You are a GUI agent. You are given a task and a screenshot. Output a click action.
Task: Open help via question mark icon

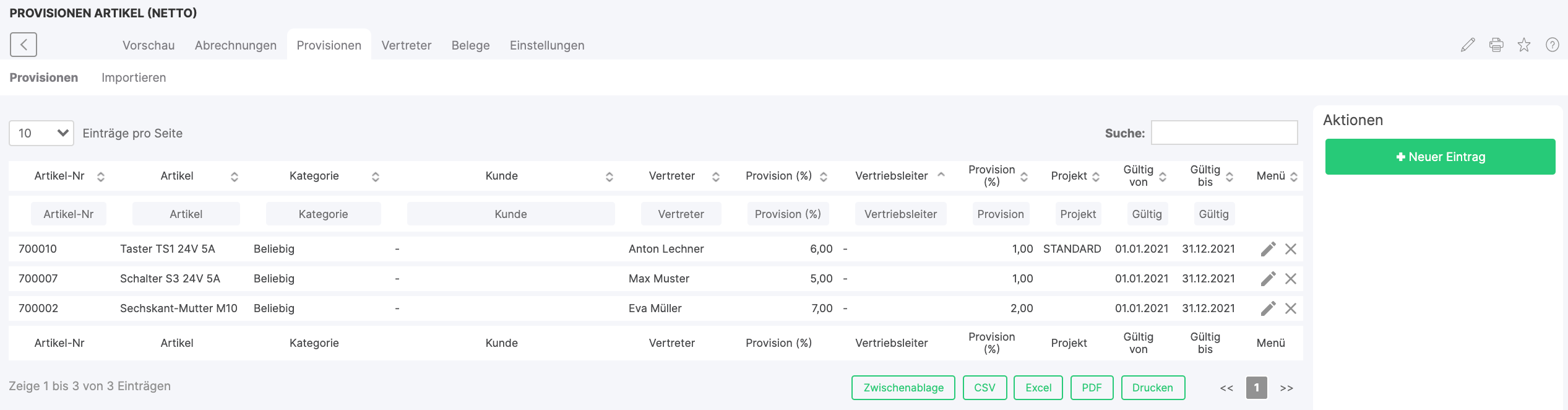coord(1552,45)
